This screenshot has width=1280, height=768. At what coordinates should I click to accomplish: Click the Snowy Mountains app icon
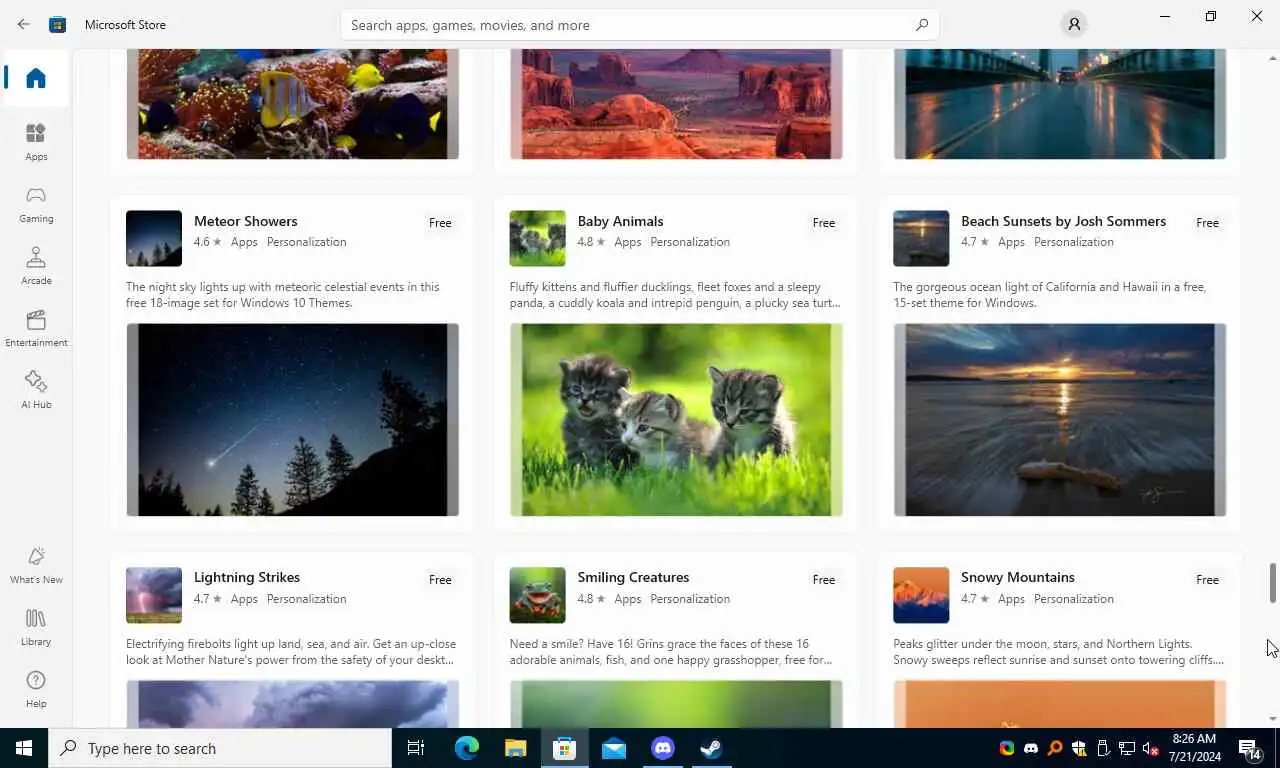(921, 595)
